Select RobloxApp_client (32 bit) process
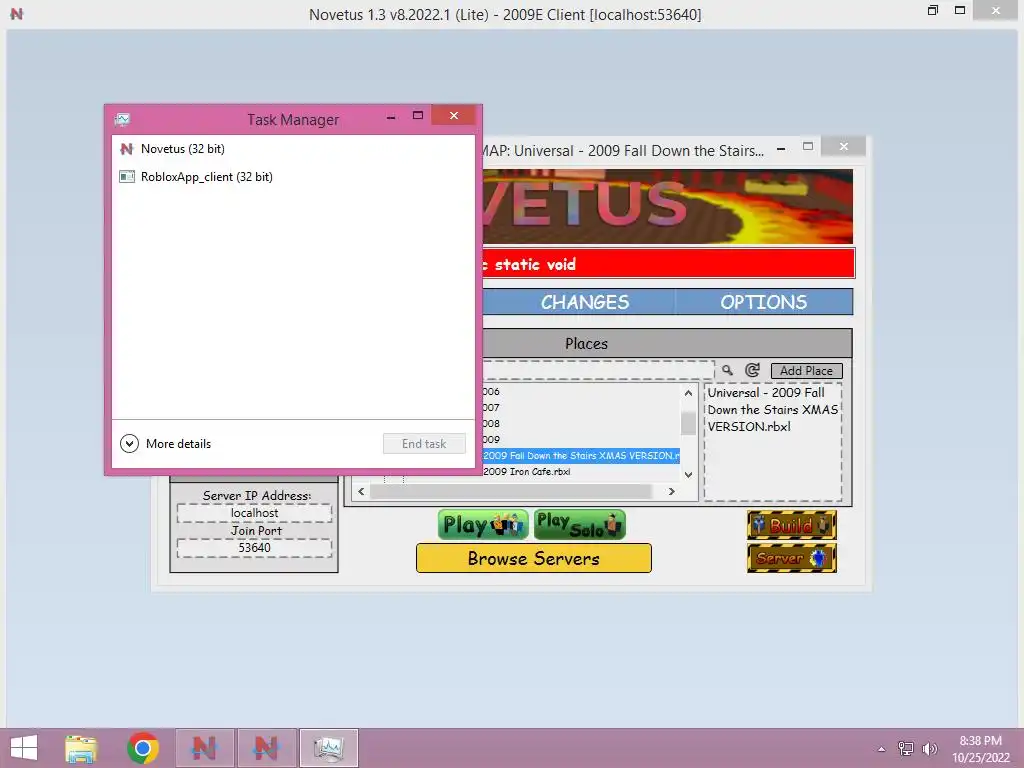Screen dimensions: 1024x768 point(293,177)
